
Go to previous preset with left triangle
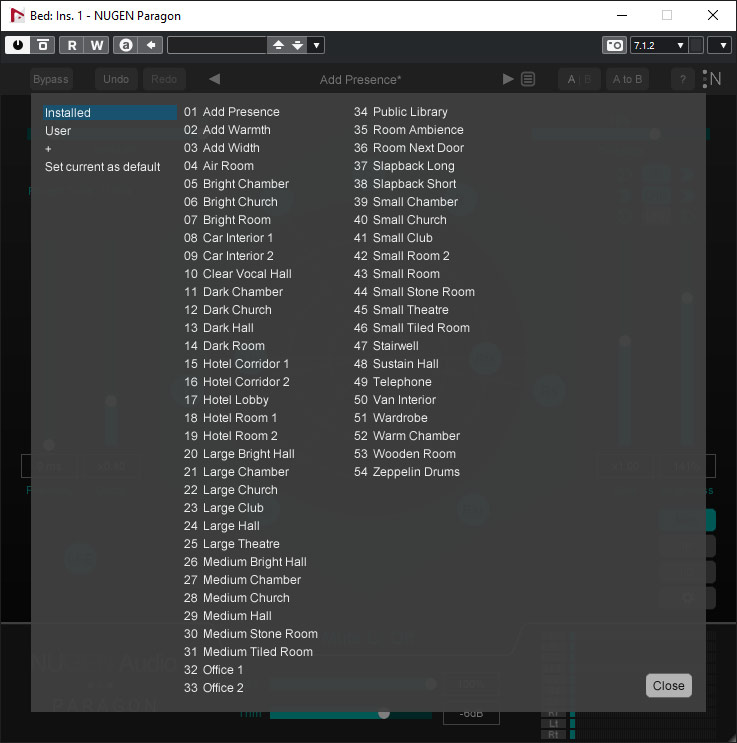pos(214,79)
